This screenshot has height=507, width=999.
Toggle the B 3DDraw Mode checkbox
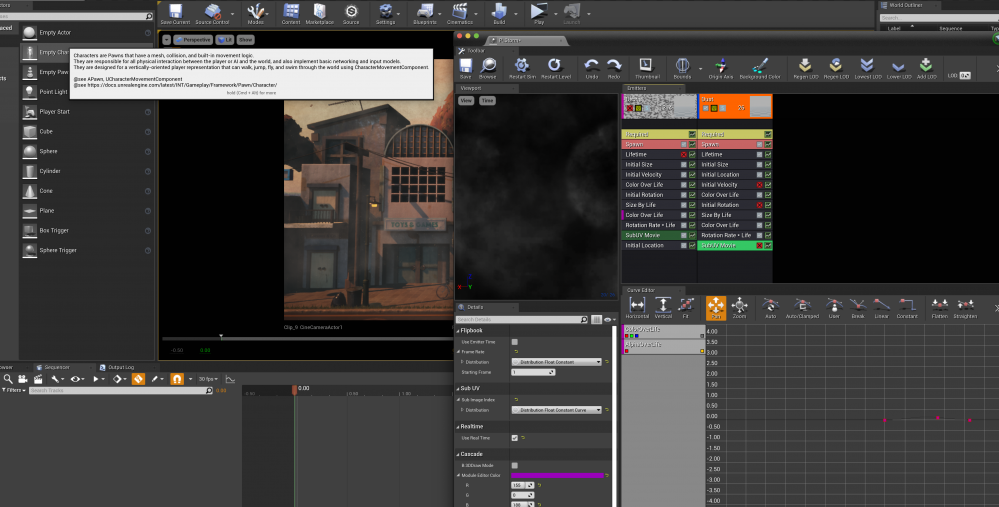[x=514, y=465]
